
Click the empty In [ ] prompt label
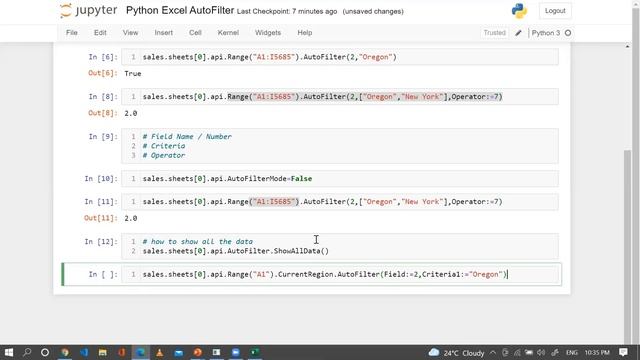pyautogui.click(x=103, y=274)
